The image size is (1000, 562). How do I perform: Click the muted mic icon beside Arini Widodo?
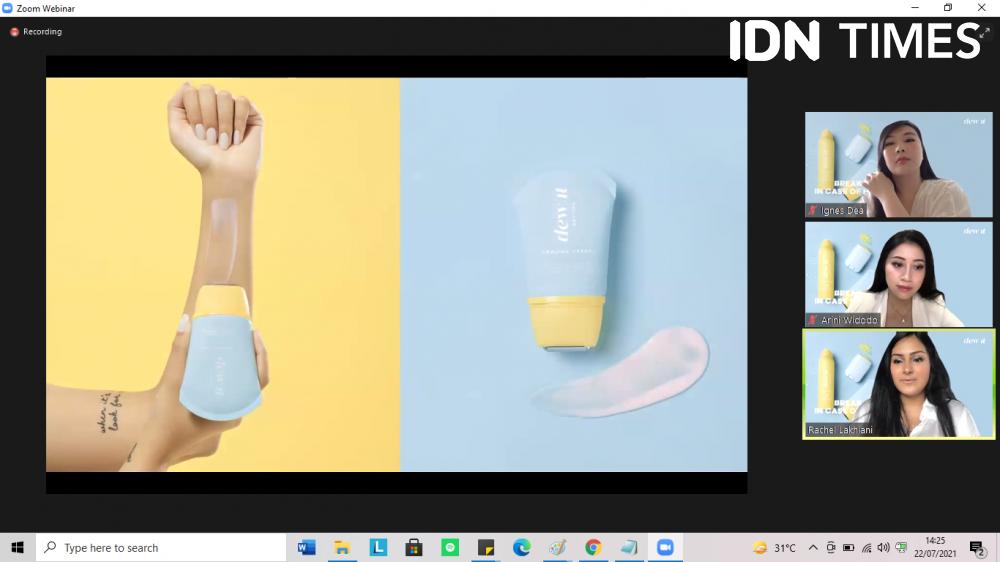click(812, 320)
